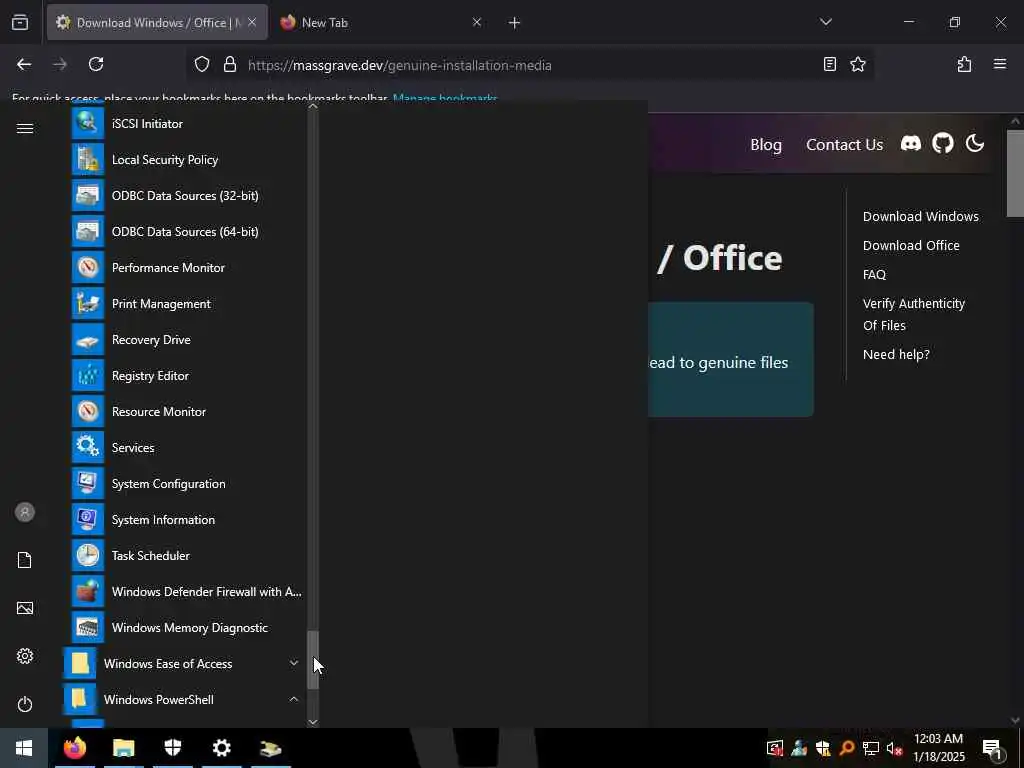Reload the current page
Screen dimensions: 1024x768
point(96,64)
